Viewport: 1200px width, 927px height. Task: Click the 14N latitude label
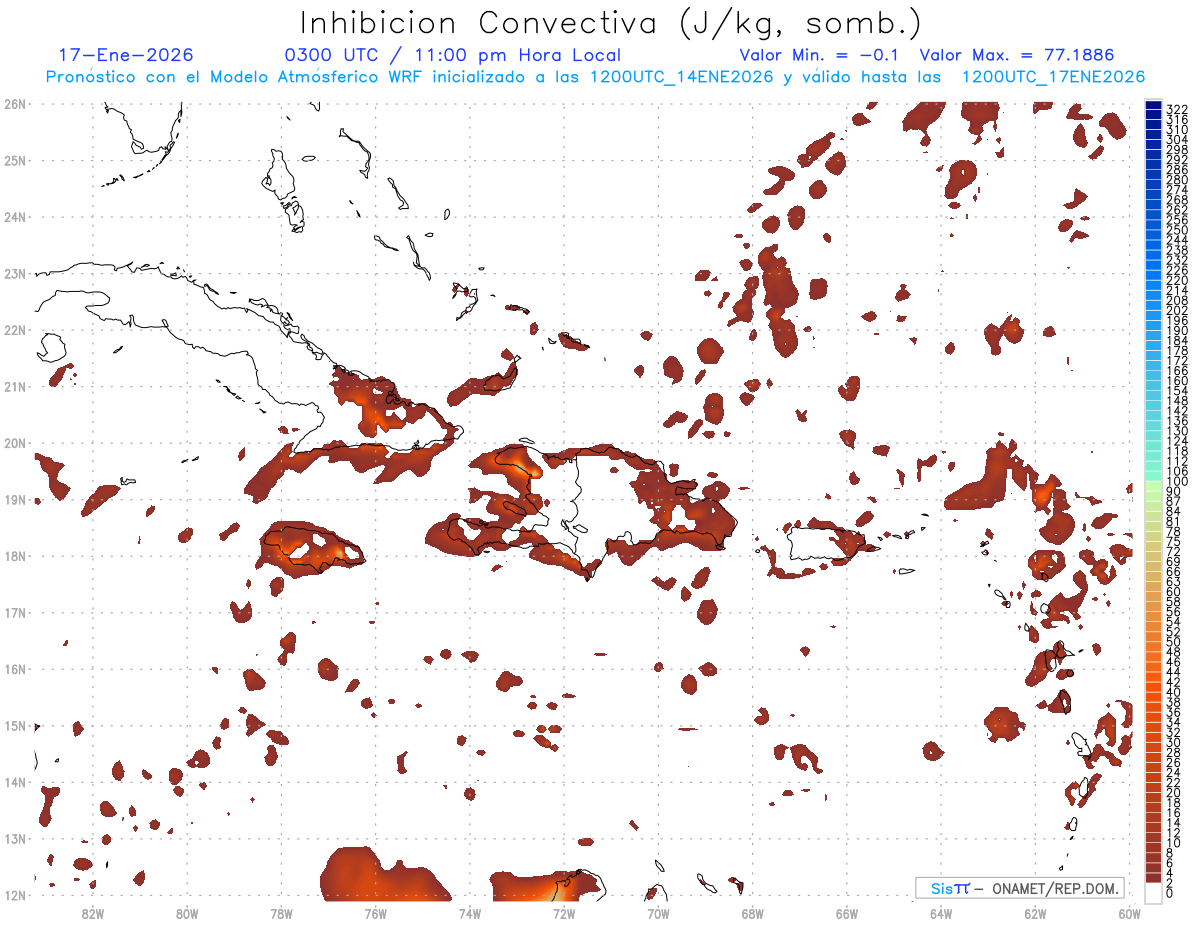point(14,782)
